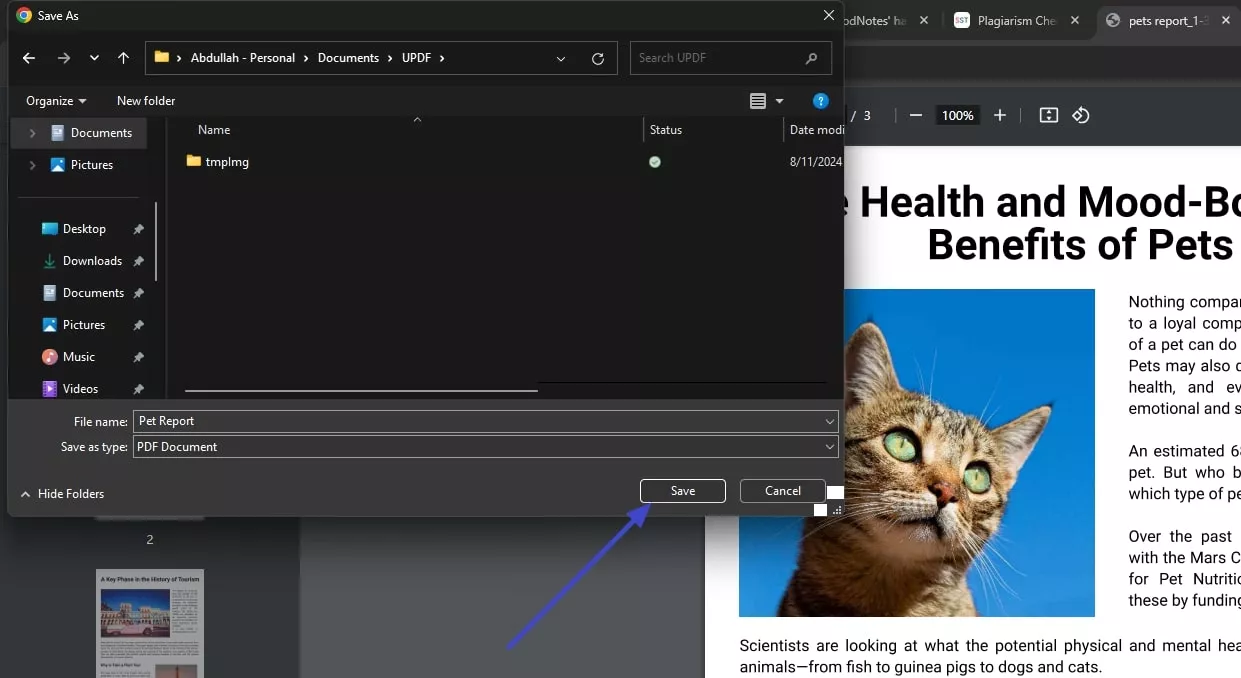Open the Save as type dropdown
Image resolution: width=1241 pixels, height=678 pixels.
[830, 447]
